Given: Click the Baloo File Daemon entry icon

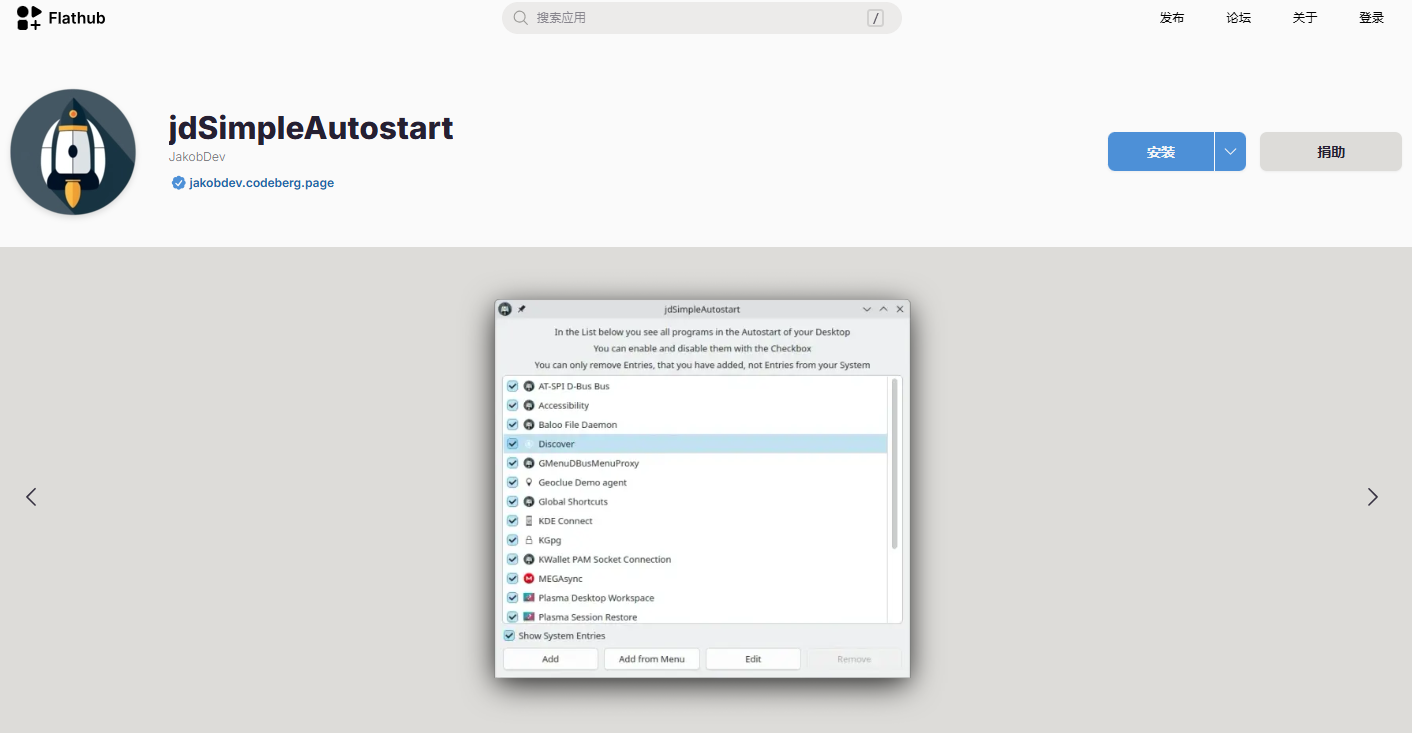Looking at the screenshot, I should click(529, 424).
